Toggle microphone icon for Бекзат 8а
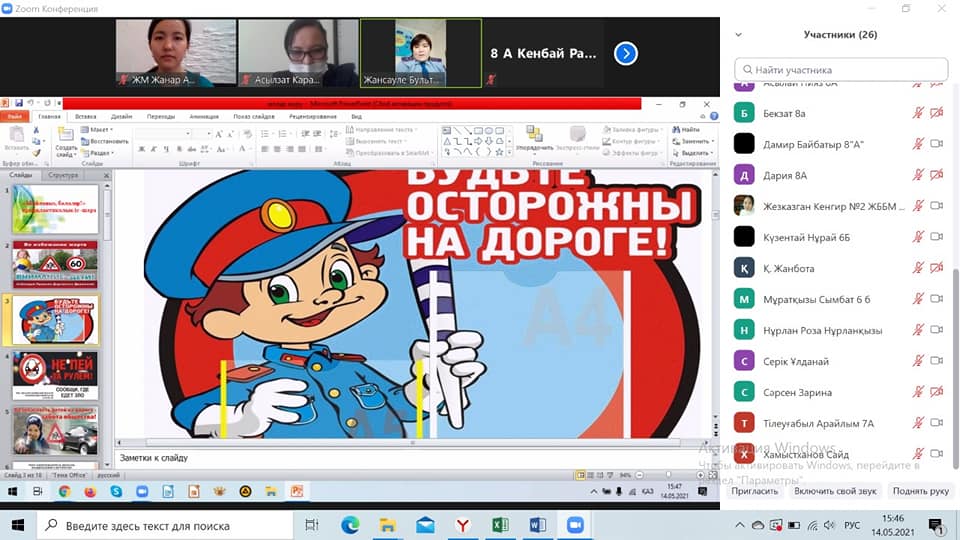Screen dimensions: 960x540 pos(918,113)
